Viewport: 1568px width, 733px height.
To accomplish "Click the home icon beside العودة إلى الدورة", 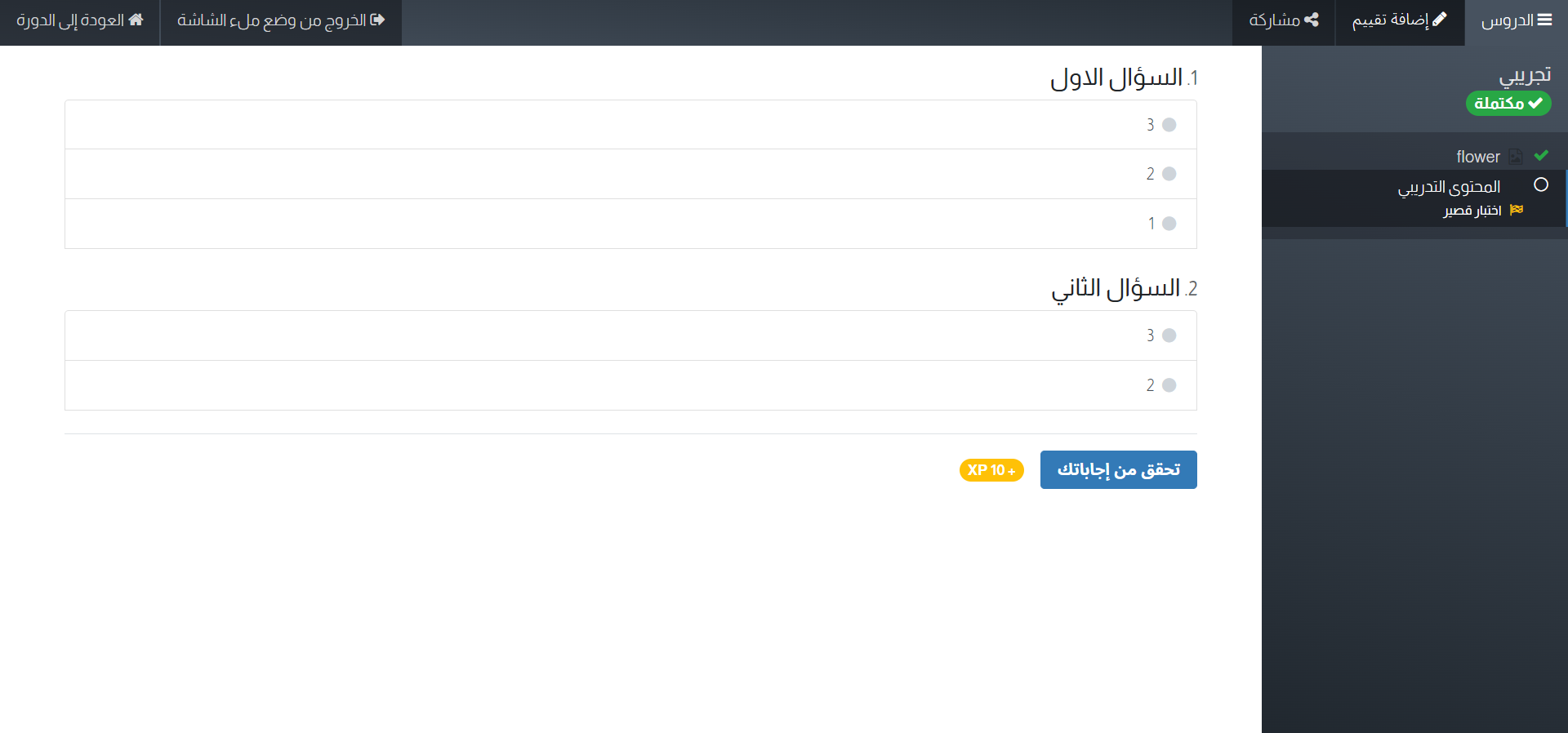I will [x=136, y=20].
